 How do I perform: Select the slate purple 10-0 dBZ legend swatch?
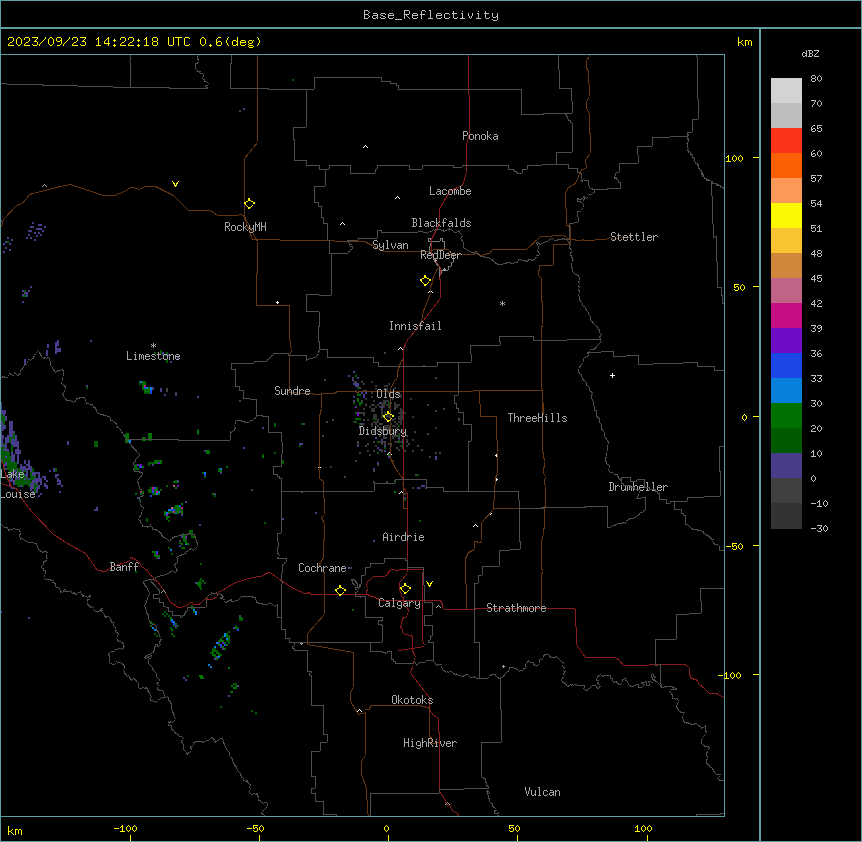786,466
